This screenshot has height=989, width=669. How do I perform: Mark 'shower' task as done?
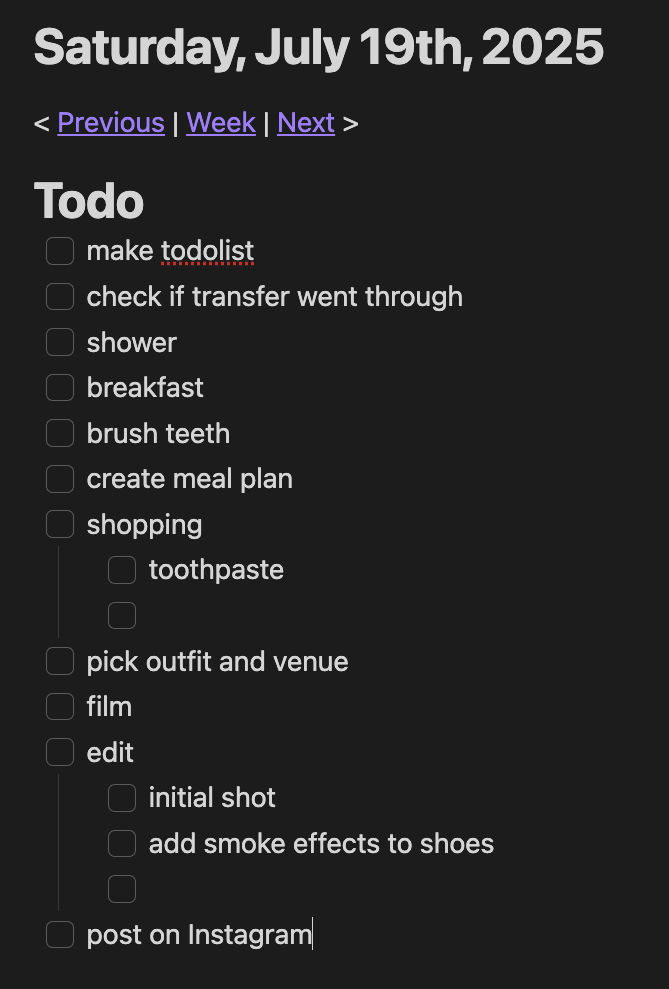pos(60,342)
